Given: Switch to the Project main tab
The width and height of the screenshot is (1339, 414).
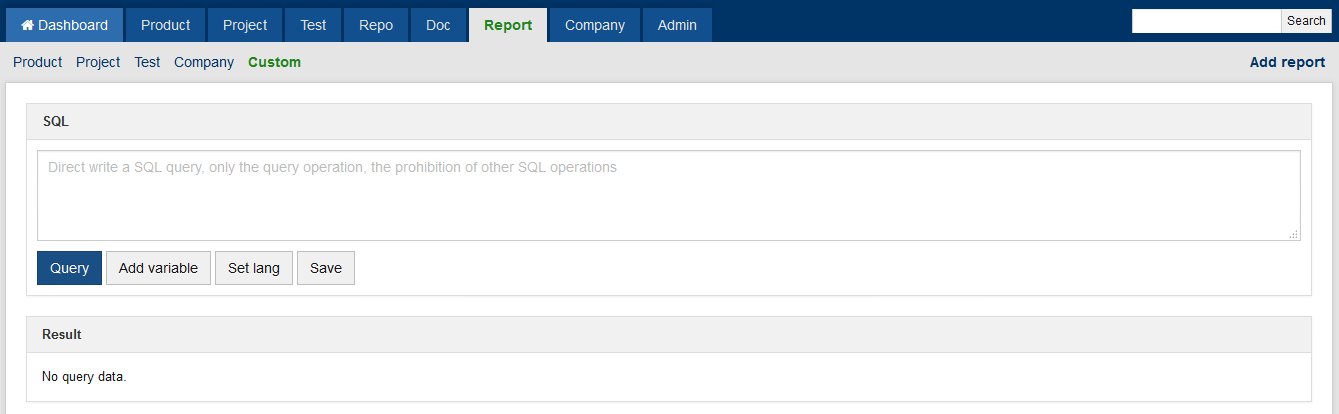Looking at the screenshot, I should pos(245,25).
